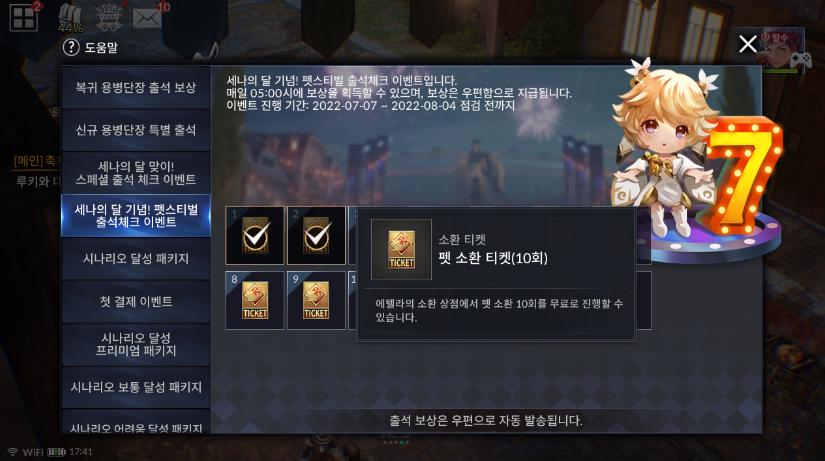Open 스페셜 출석 체크 이벤트 tab
Viewport: 825px width, 461px height.
click(x=136, y=173)
